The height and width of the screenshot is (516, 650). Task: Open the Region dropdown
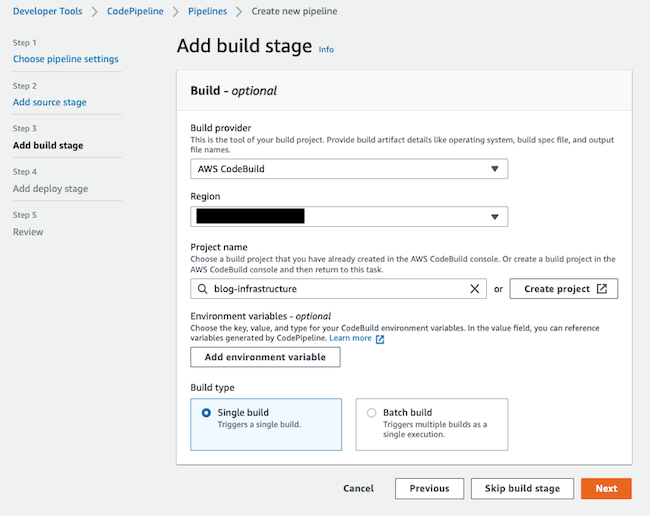coord(349,217)
